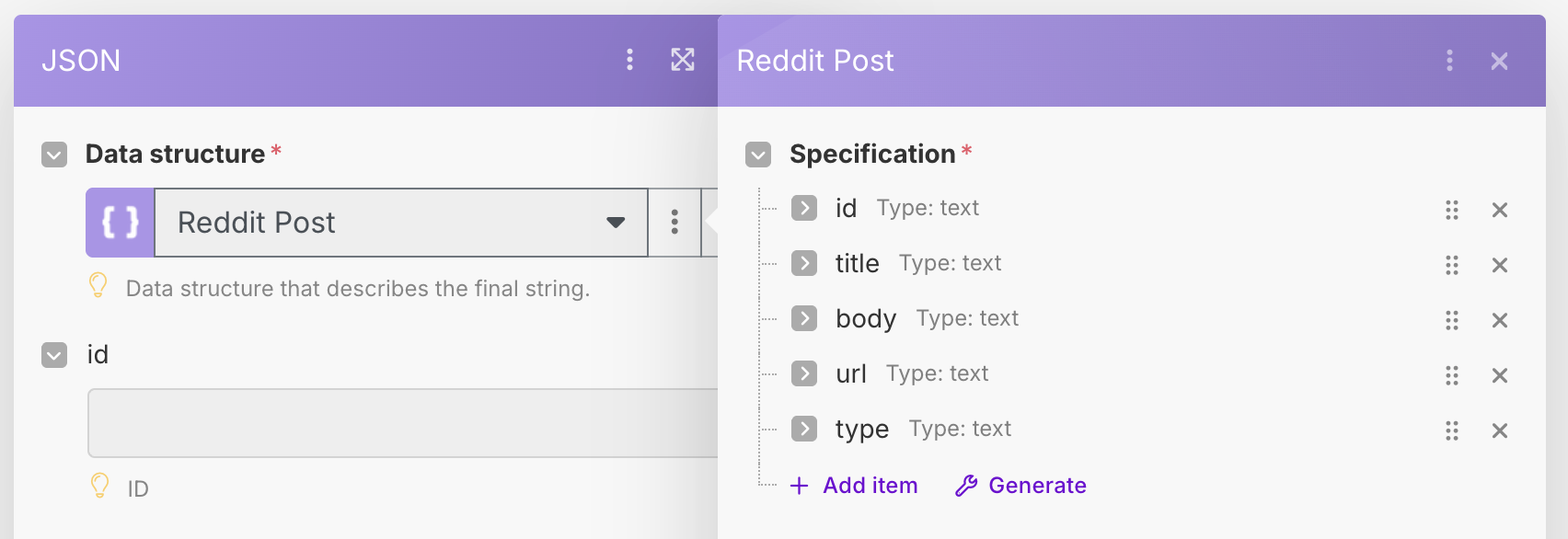Image resolution: width=1568 pixels, height=539 pixels.
Task: Delete the body field with its X icon
Action: point(1499,321)
